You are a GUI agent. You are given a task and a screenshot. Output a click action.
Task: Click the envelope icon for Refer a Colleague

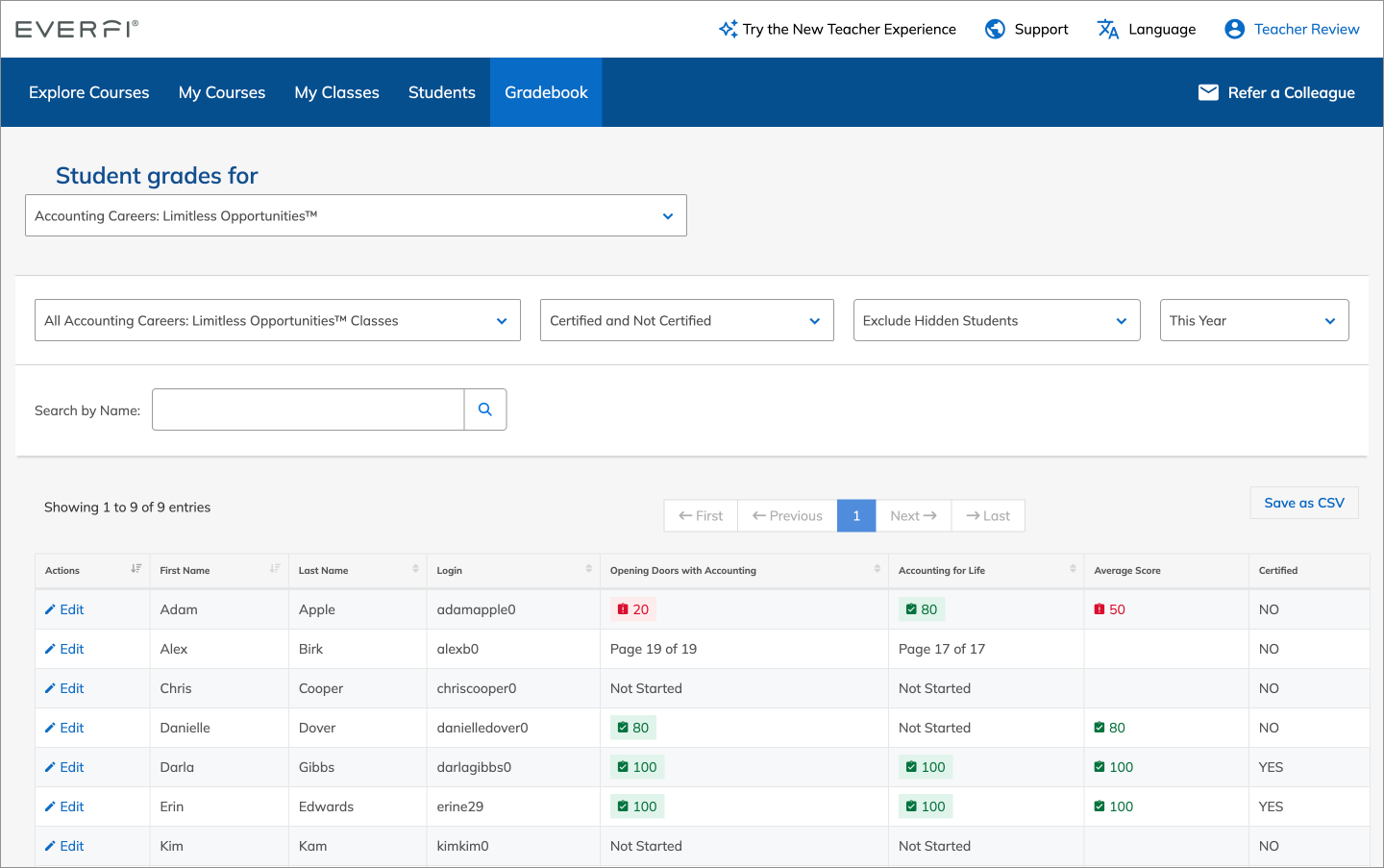click(1208, 92)
